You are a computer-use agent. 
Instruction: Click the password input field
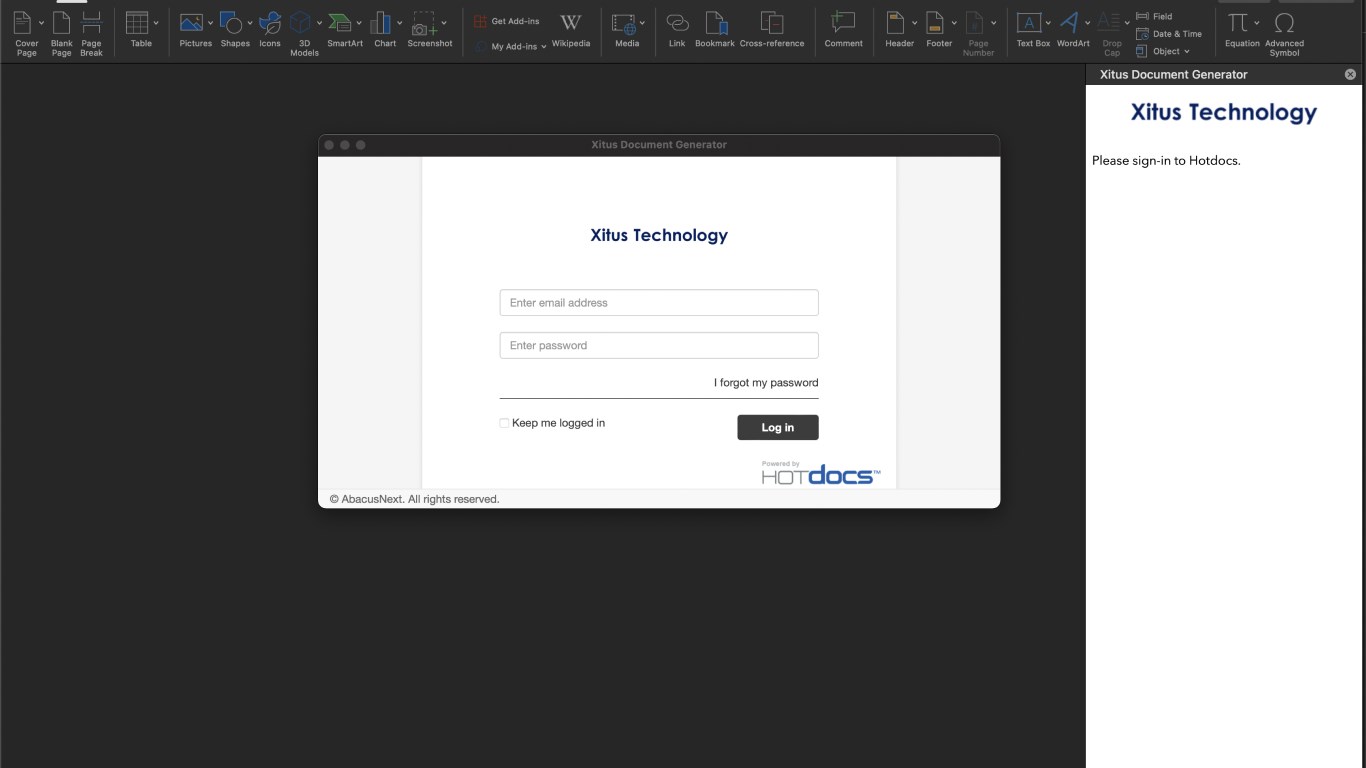659,345
